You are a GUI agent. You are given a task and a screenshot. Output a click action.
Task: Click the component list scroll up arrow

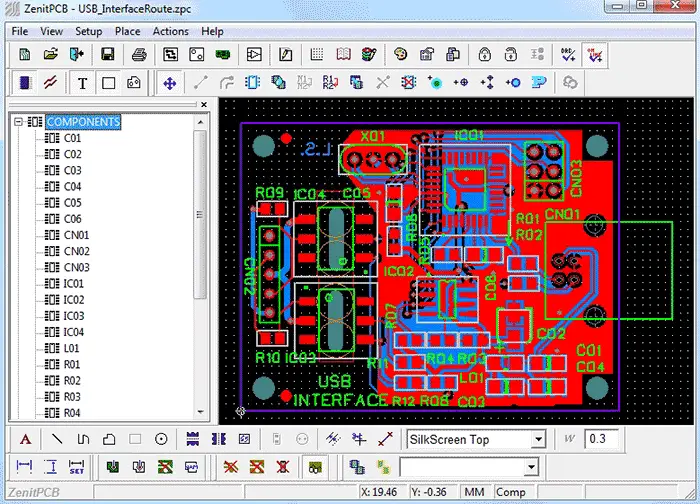click(x=200, y=122)
